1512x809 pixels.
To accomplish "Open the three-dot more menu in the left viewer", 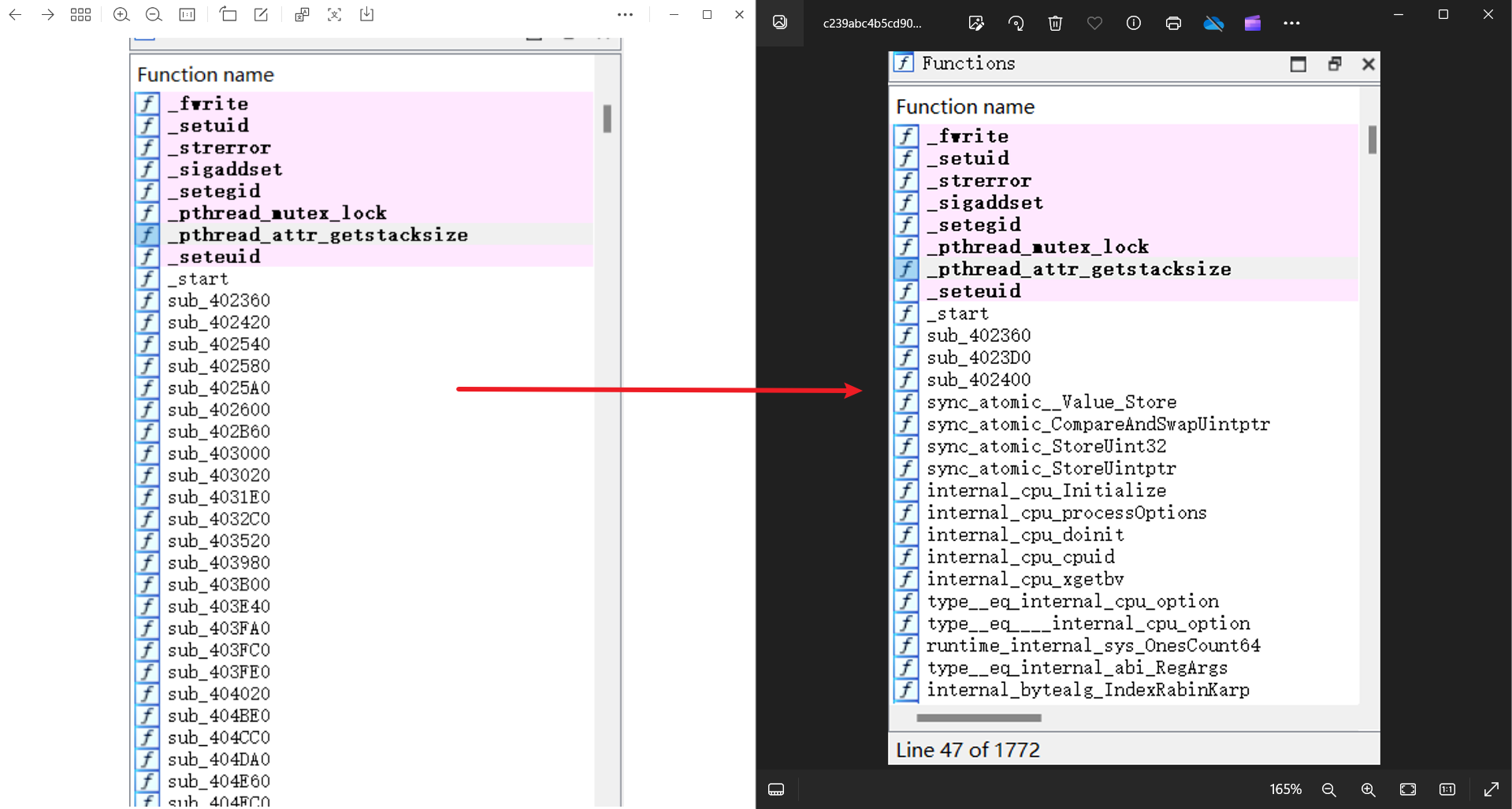I will point(626,15).
